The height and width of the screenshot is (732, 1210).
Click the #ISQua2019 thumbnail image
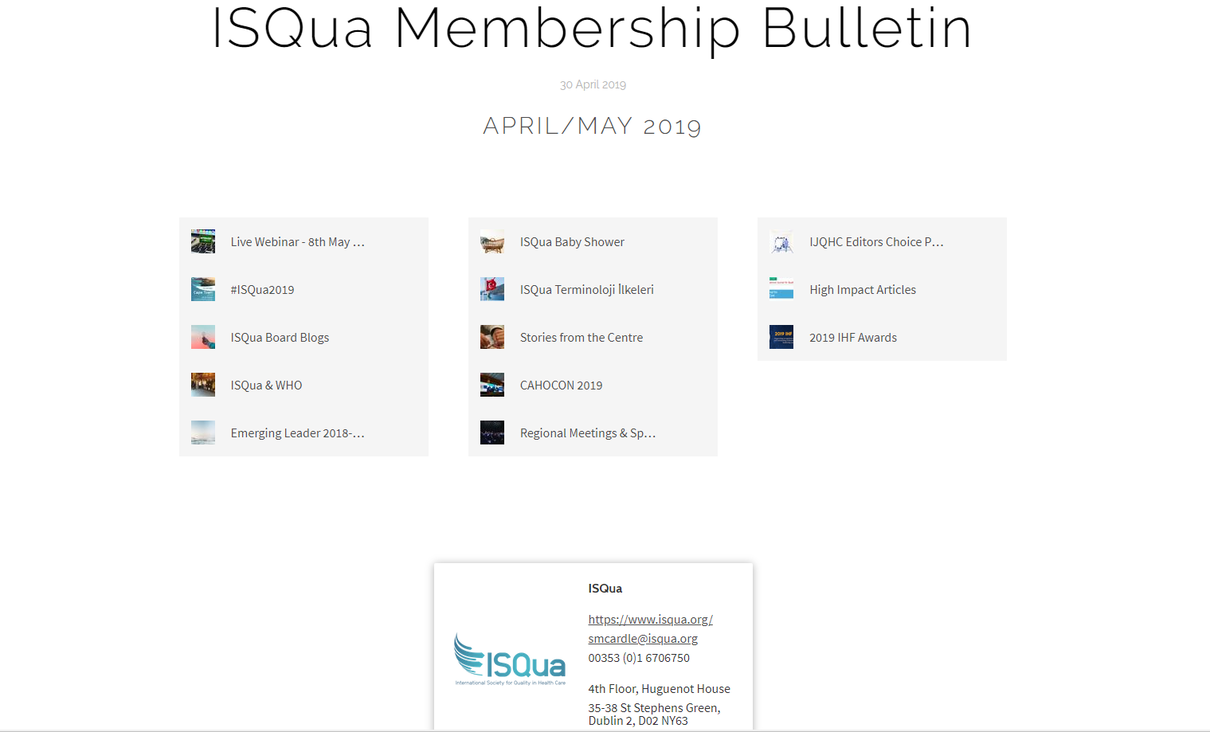[x=203, y=289]
